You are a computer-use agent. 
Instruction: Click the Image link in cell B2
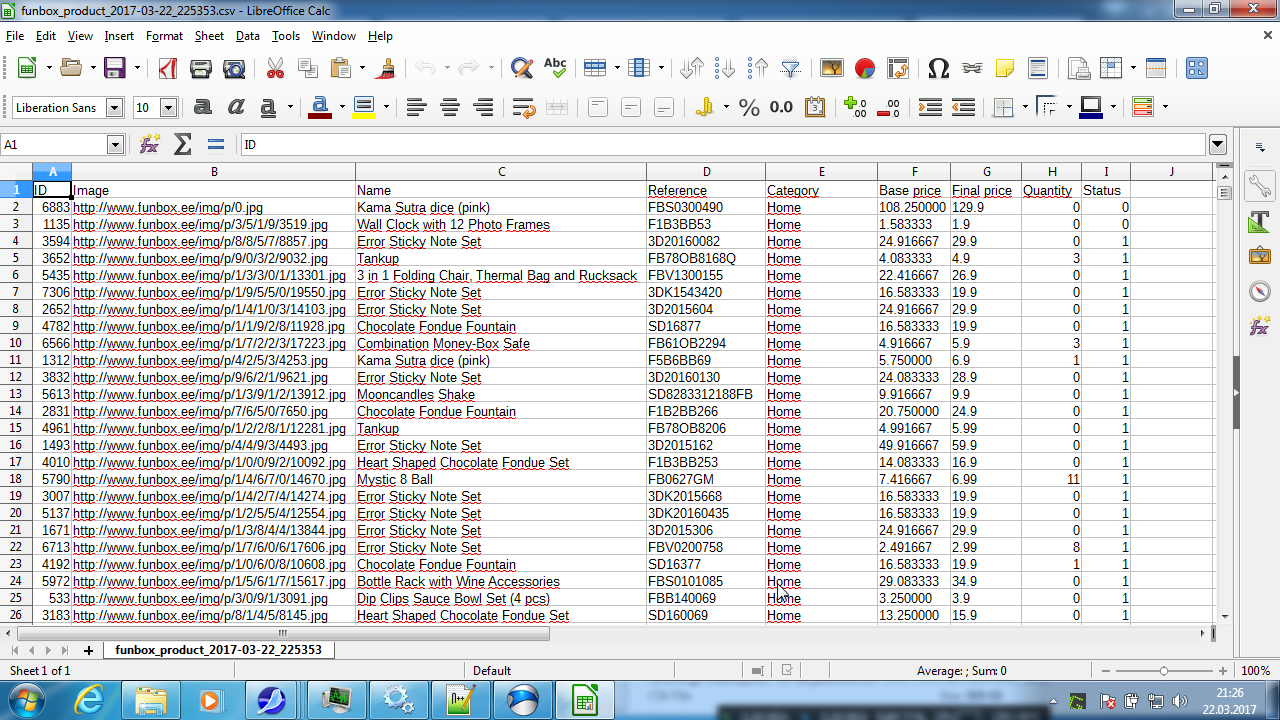click(x=168, y=208)
